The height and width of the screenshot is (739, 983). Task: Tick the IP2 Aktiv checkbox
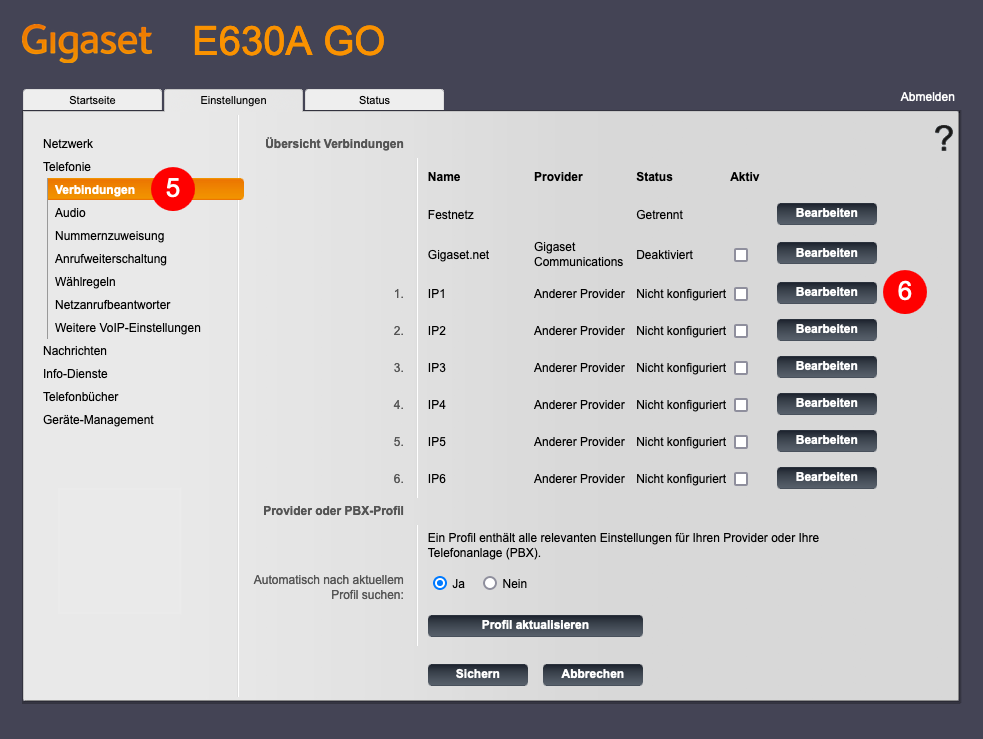(x=741, y=331)
